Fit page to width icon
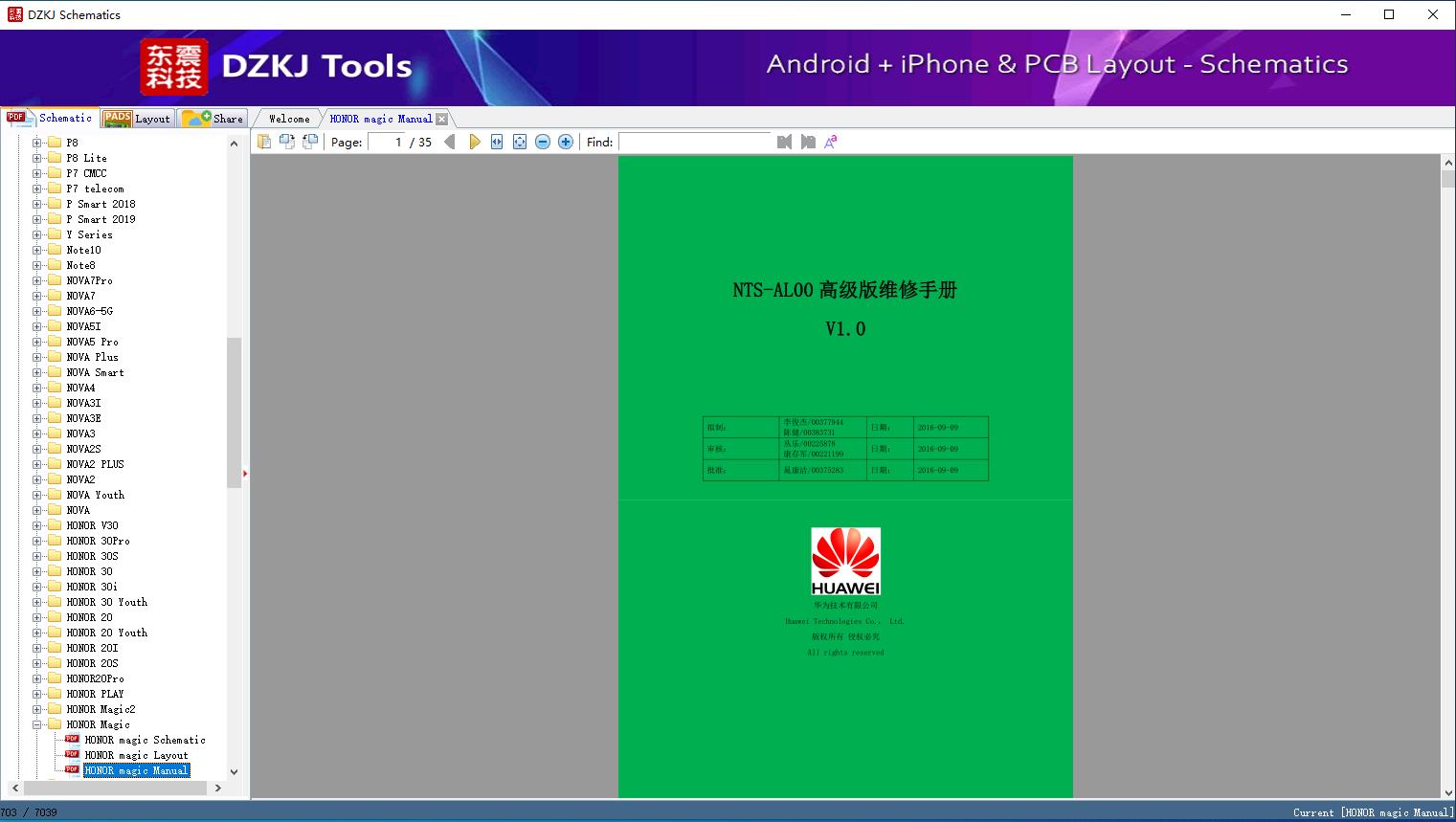This screenshot has width=1456, height=822. point(497,142)
